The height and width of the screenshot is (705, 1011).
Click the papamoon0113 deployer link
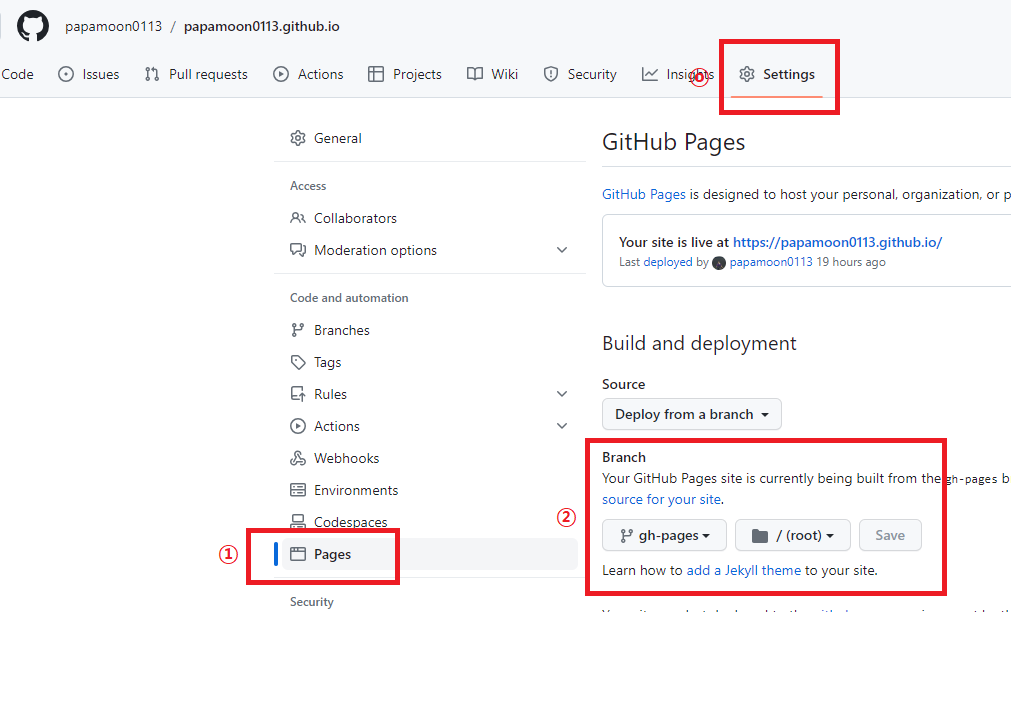coord(771,262)
